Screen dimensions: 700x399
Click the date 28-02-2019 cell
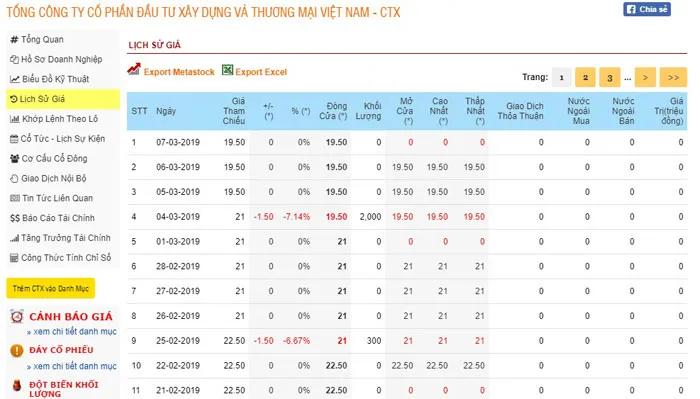[178, 266]
